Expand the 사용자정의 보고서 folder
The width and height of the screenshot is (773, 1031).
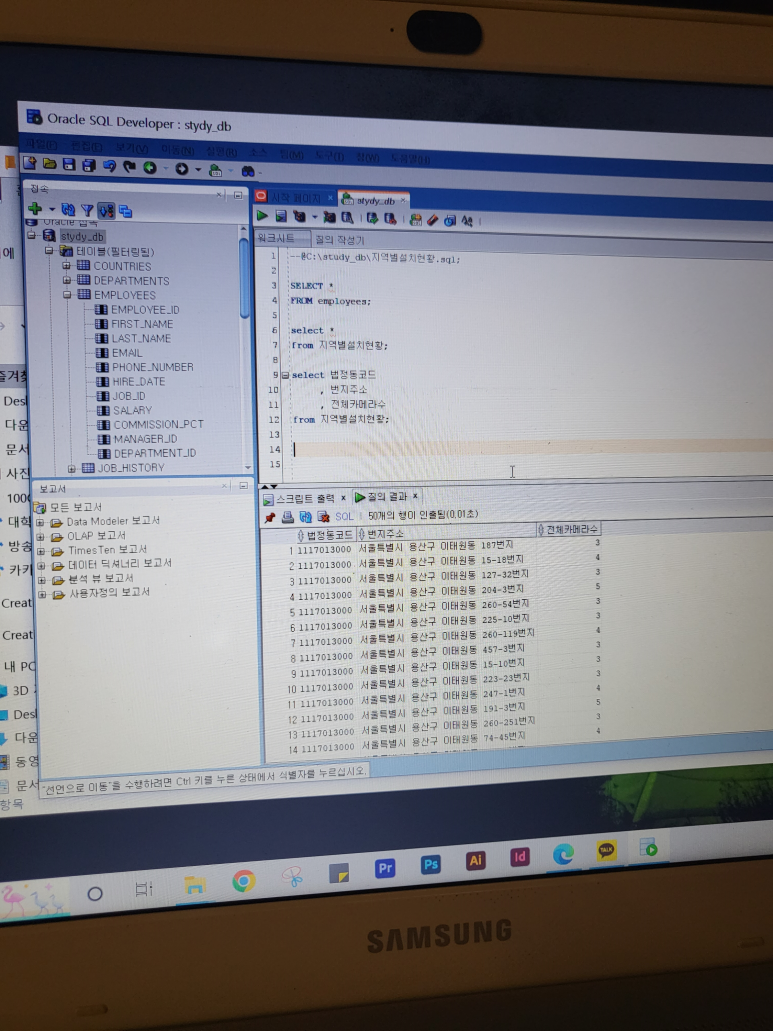coord(42,594)
